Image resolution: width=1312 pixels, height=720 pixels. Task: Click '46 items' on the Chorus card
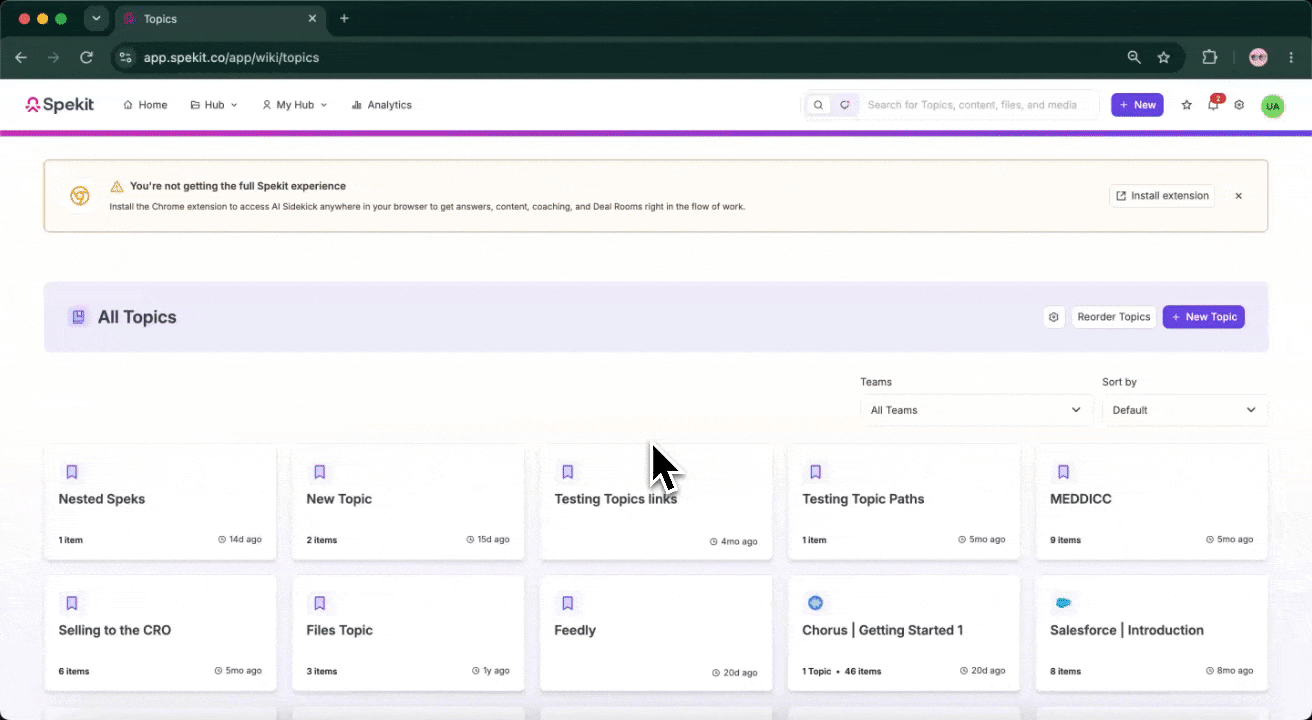point(863,671)
